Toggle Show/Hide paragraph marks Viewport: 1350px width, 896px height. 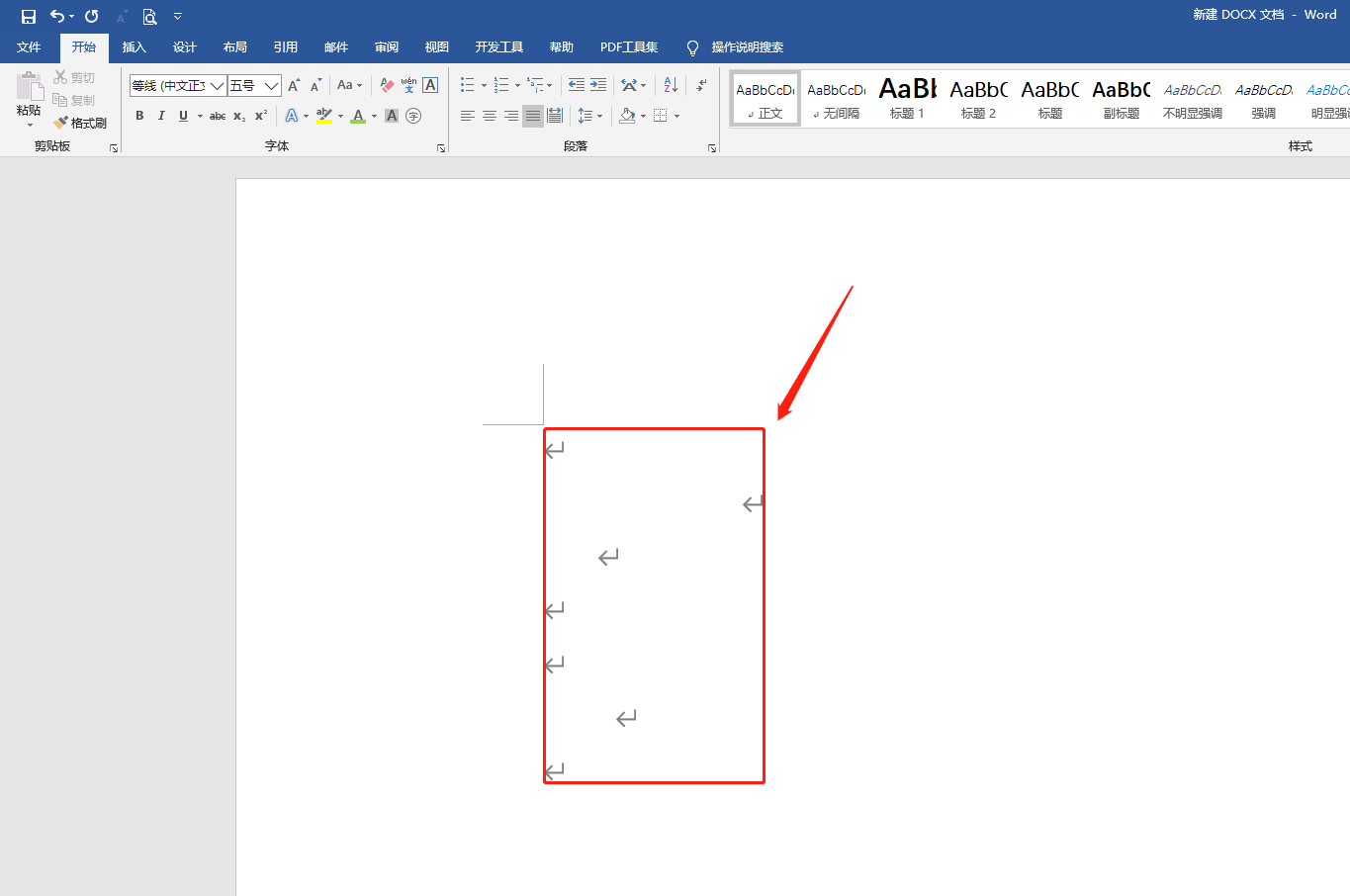point(701,85)
